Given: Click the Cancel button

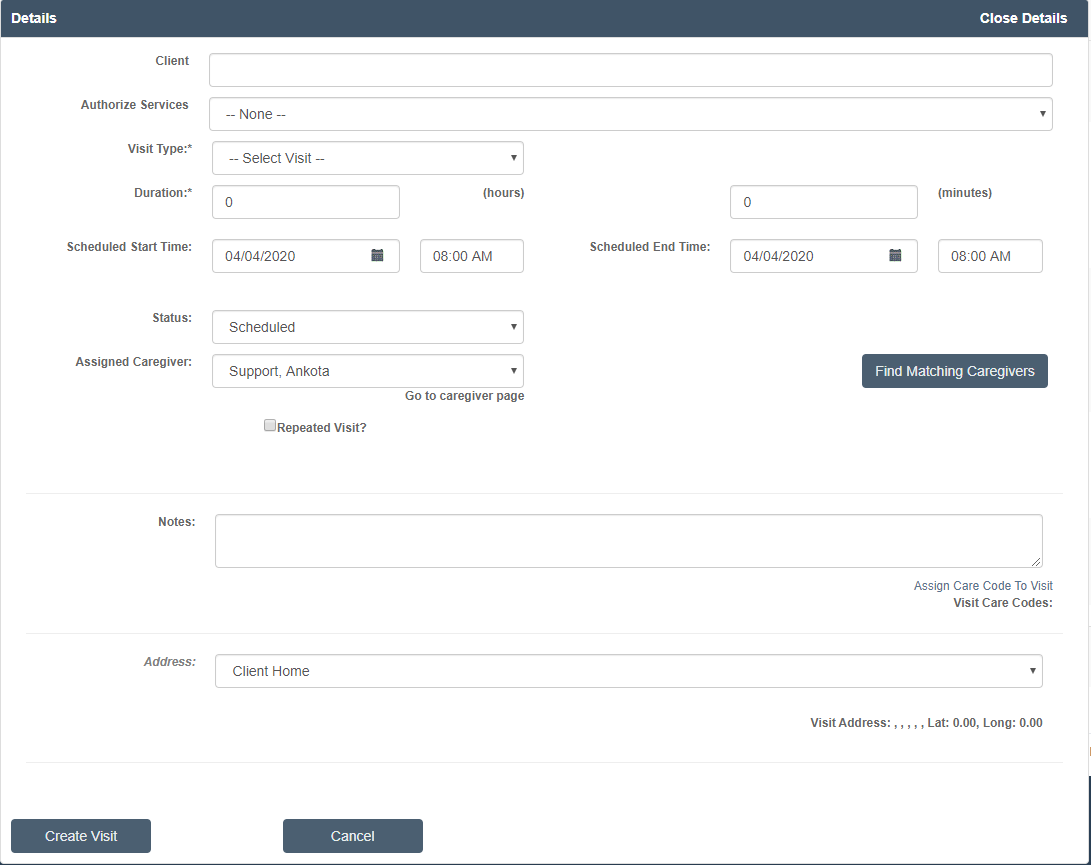Looking at the screenshot, I should tap(353, 836).
